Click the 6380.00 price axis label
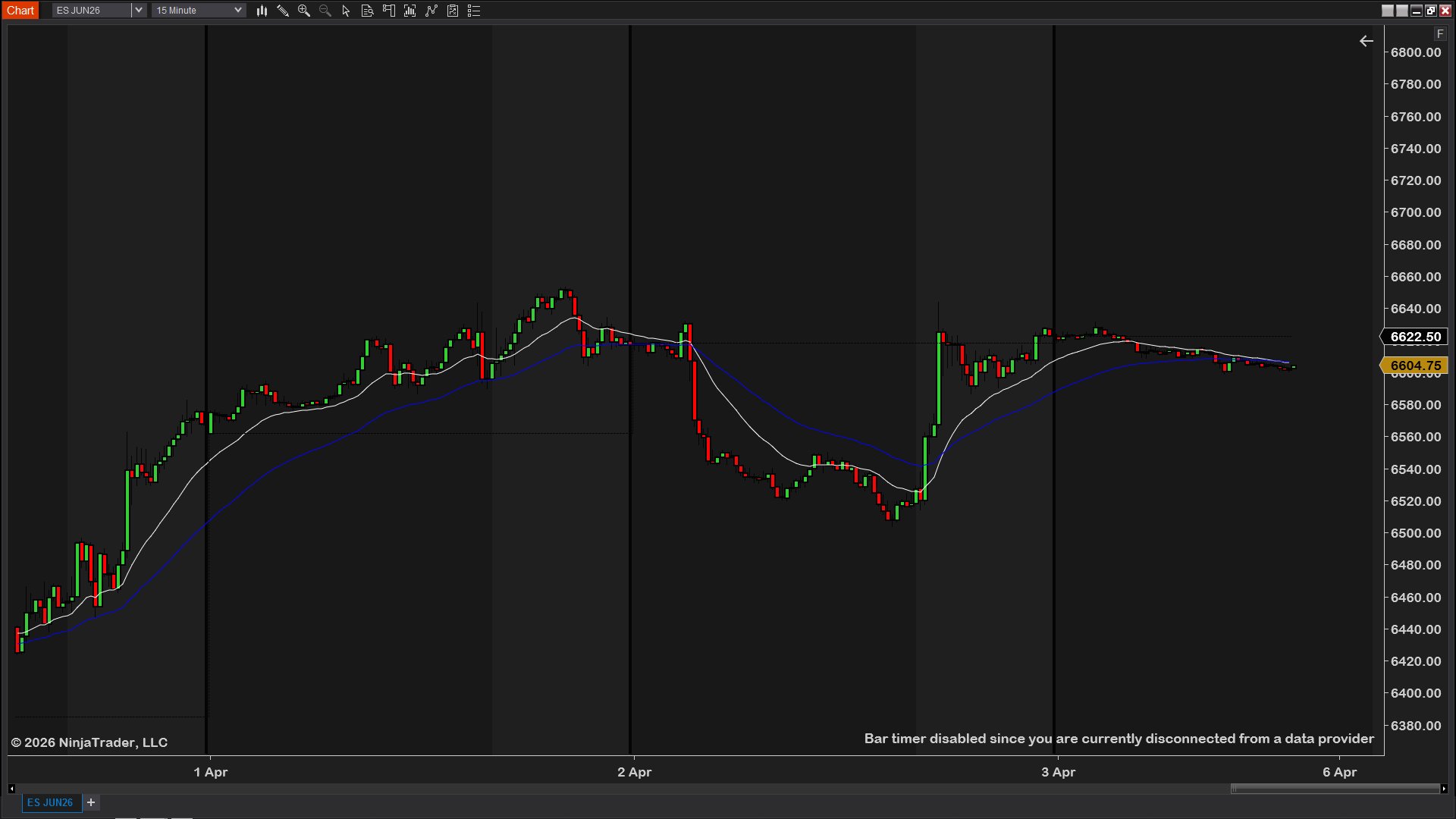This screenshot has width=1456, height=819. pyautogui.click(x=1415, y=726)
